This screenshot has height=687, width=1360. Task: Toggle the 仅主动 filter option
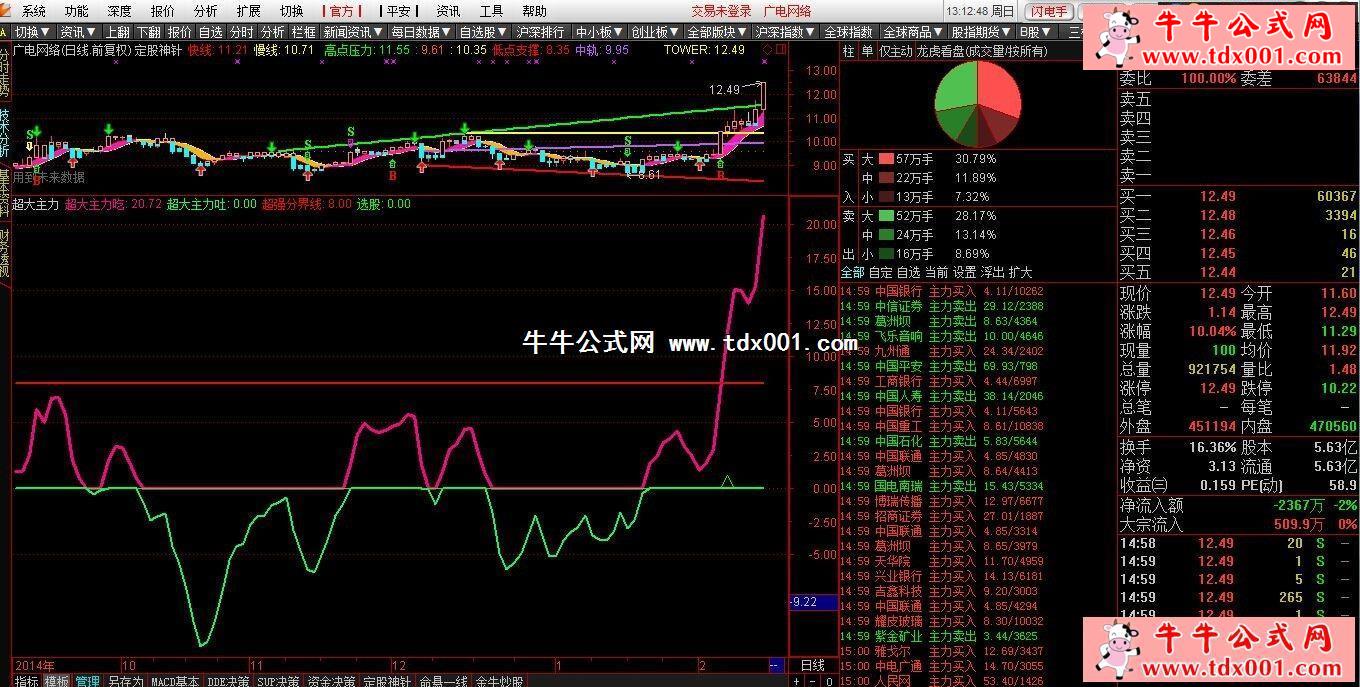(896, 50)
